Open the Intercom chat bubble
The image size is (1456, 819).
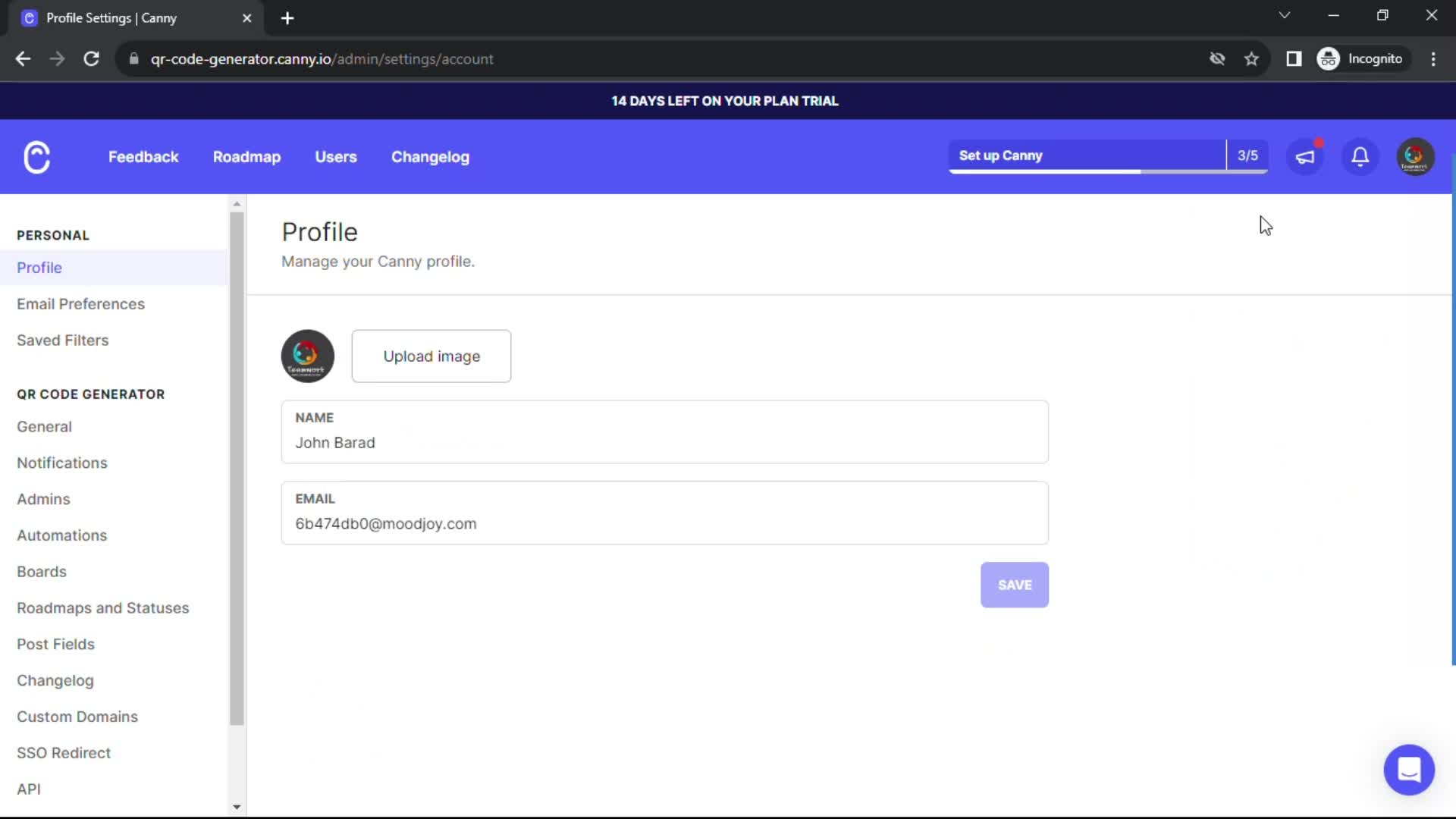click(x=1409, y=769)
